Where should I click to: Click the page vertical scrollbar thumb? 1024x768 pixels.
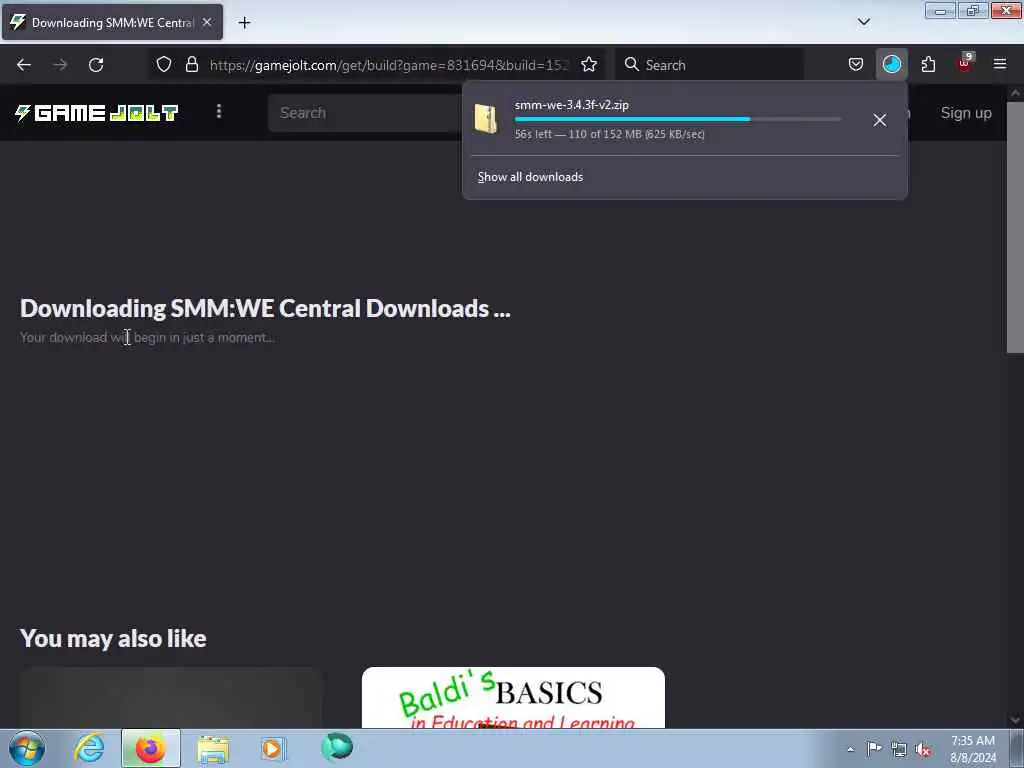pyautogui.click(x=1015, y=227)
